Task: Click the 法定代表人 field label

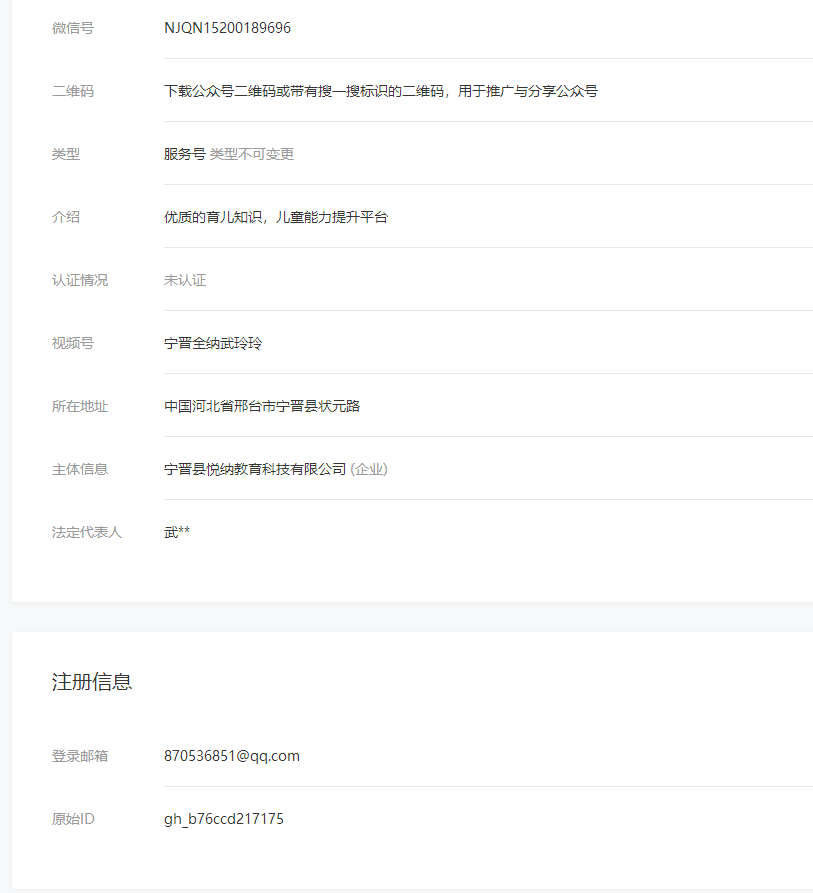Action: click(87, 532)
